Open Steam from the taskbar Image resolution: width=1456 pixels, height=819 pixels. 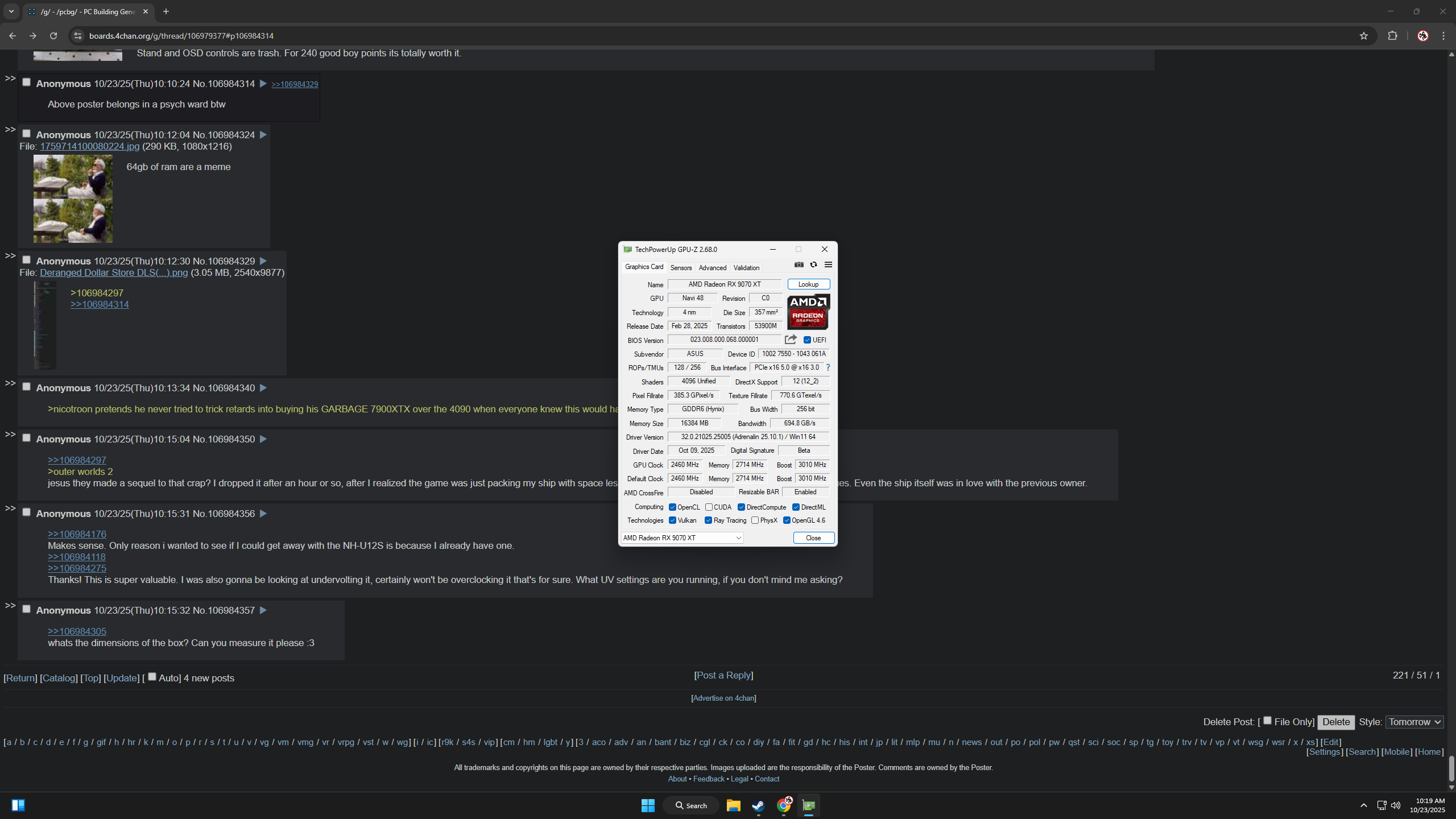point(758,805)
